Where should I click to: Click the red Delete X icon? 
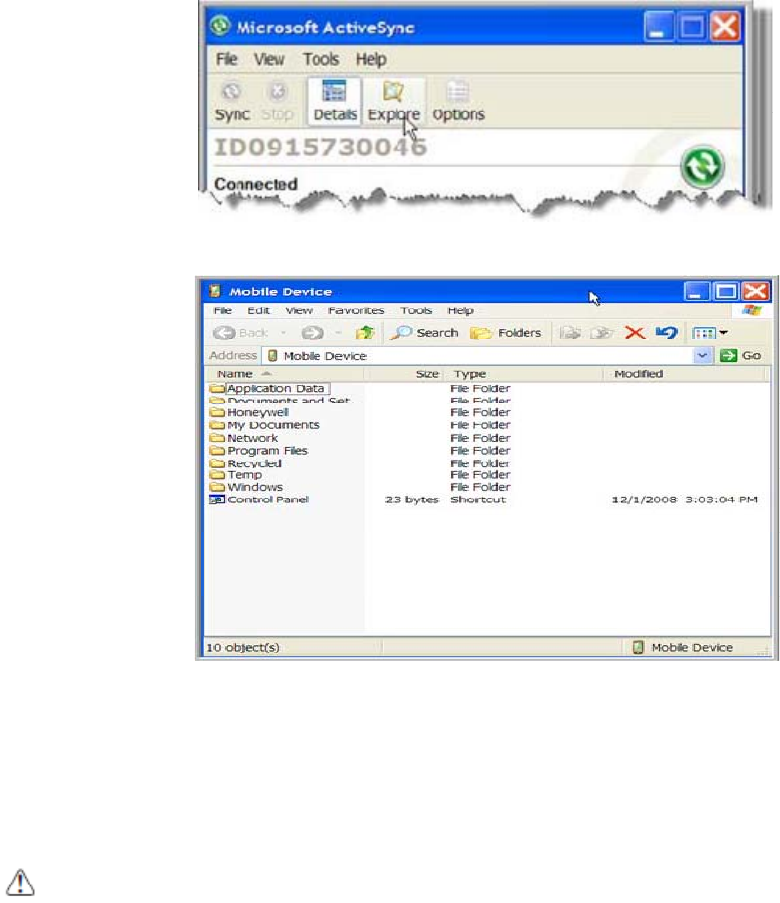tap(635, 333)
